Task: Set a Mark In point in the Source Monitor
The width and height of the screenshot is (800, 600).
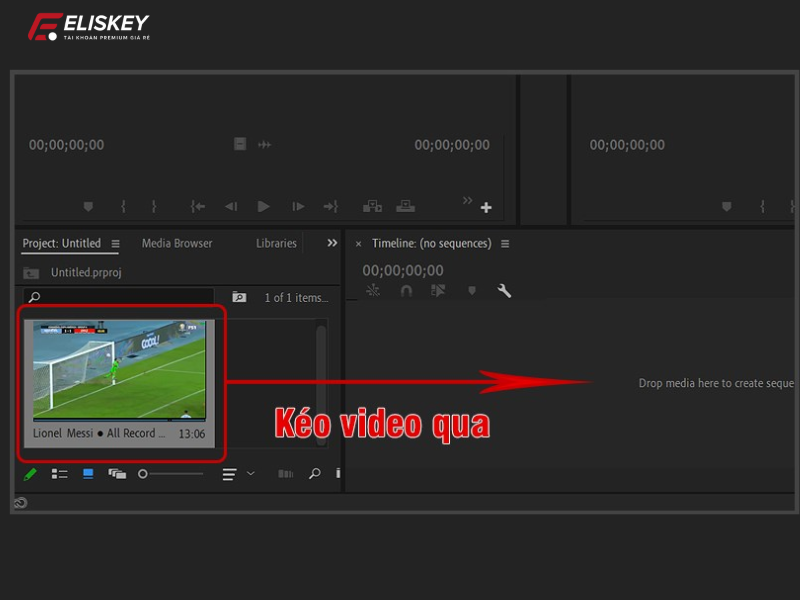Action: coord(122,205)
